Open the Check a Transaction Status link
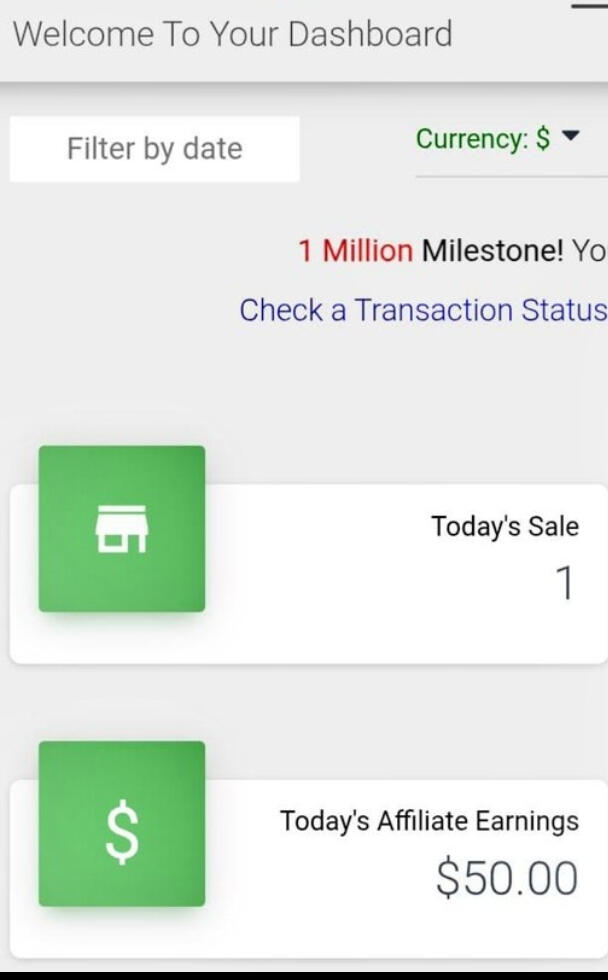This screenshot has width=608, height=980. click(x=422, y=310)
